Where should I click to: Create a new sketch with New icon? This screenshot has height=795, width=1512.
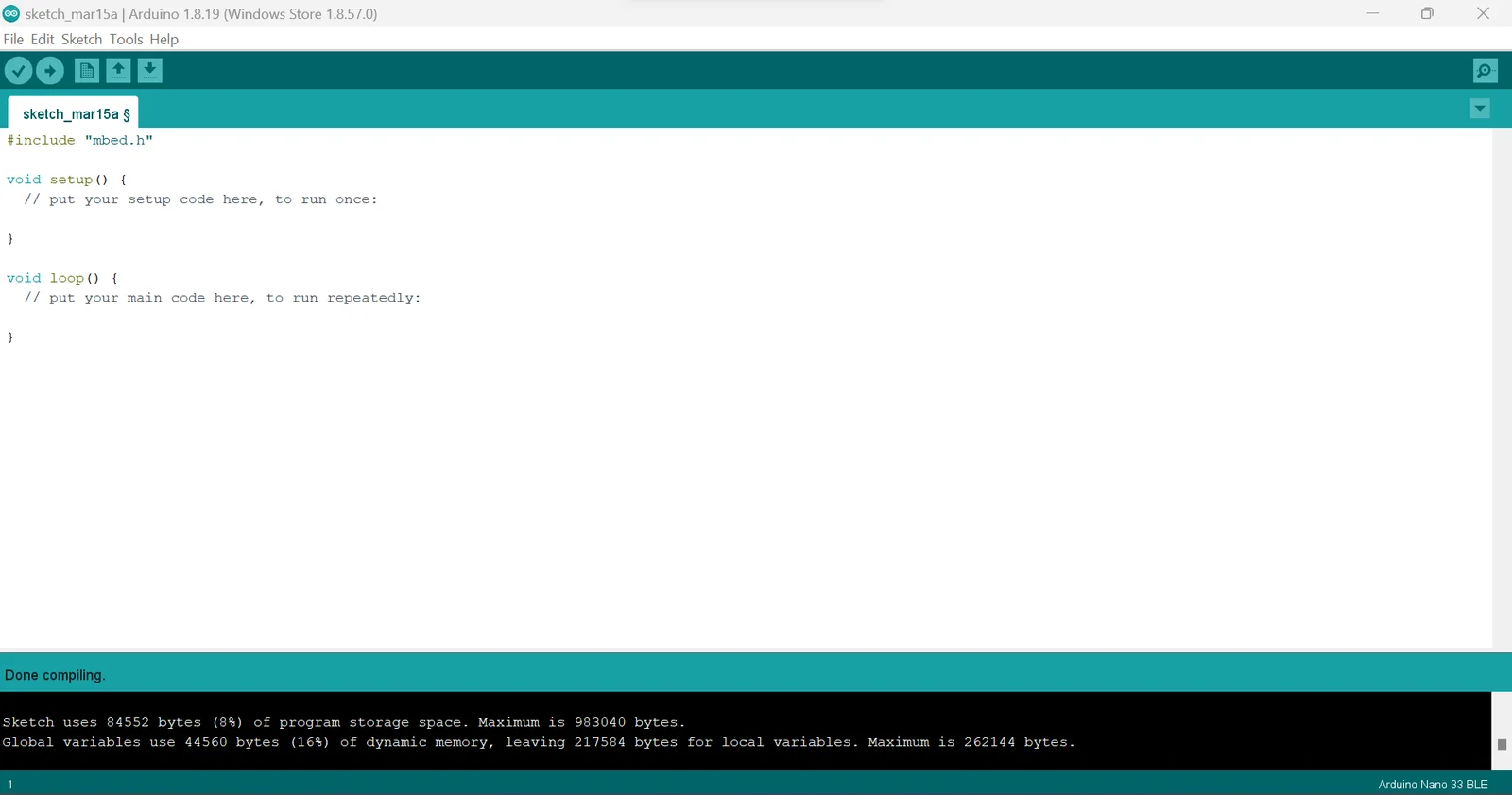(86, 71)
